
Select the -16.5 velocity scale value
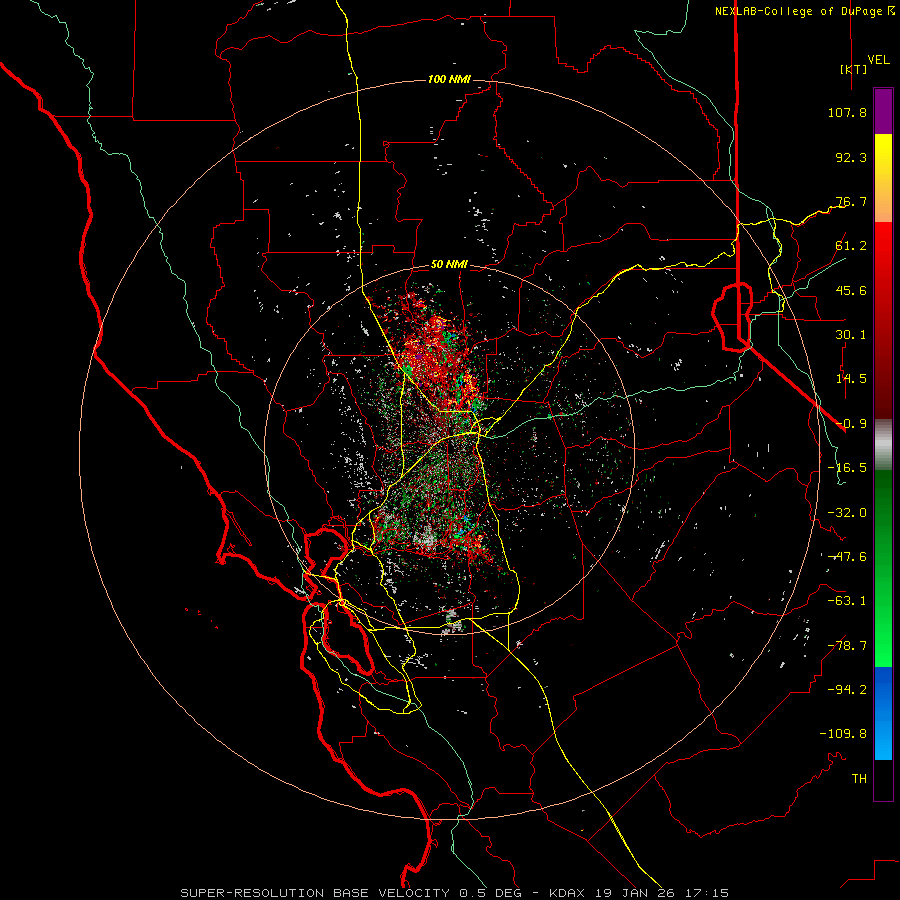[x=847, y=468]
